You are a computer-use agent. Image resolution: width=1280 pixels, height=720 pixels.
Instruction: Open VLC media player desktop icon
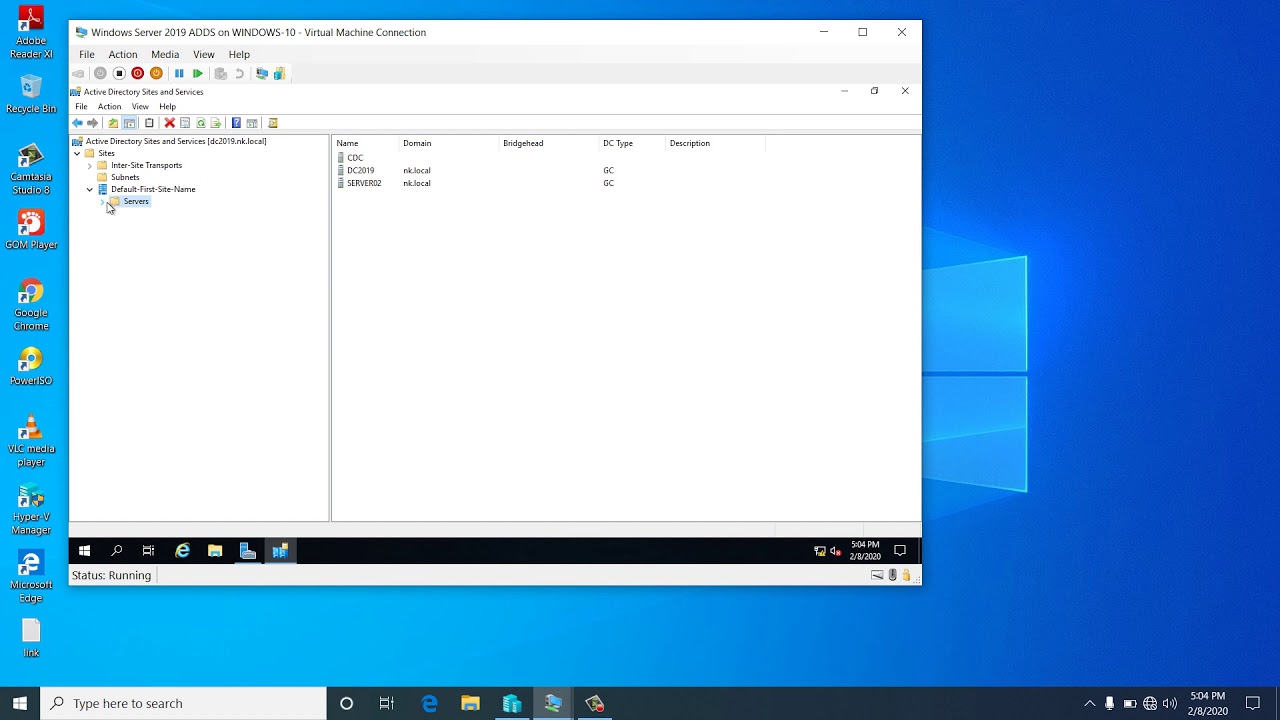pyautogui.click(x=31, y=441)
